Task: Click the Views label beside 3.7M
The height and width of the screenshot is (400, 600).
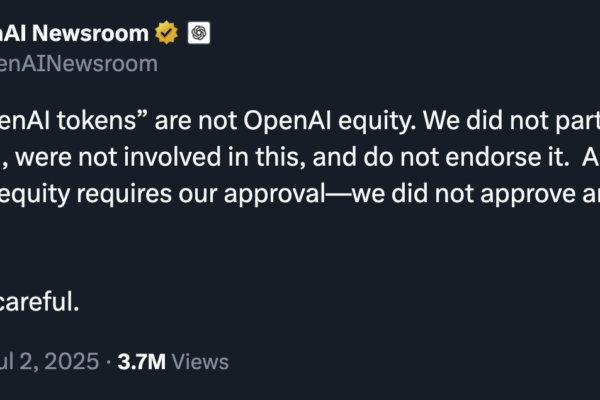Action: 198,362
